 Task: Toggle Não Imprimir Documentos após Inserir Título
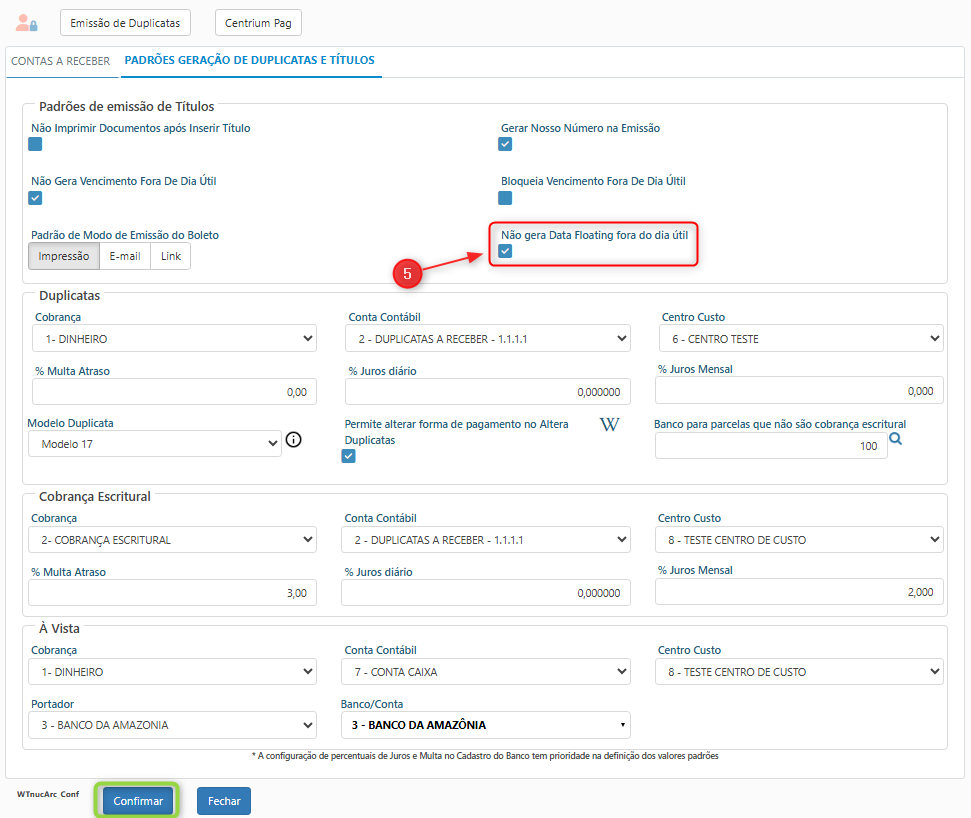pos(35,144)
